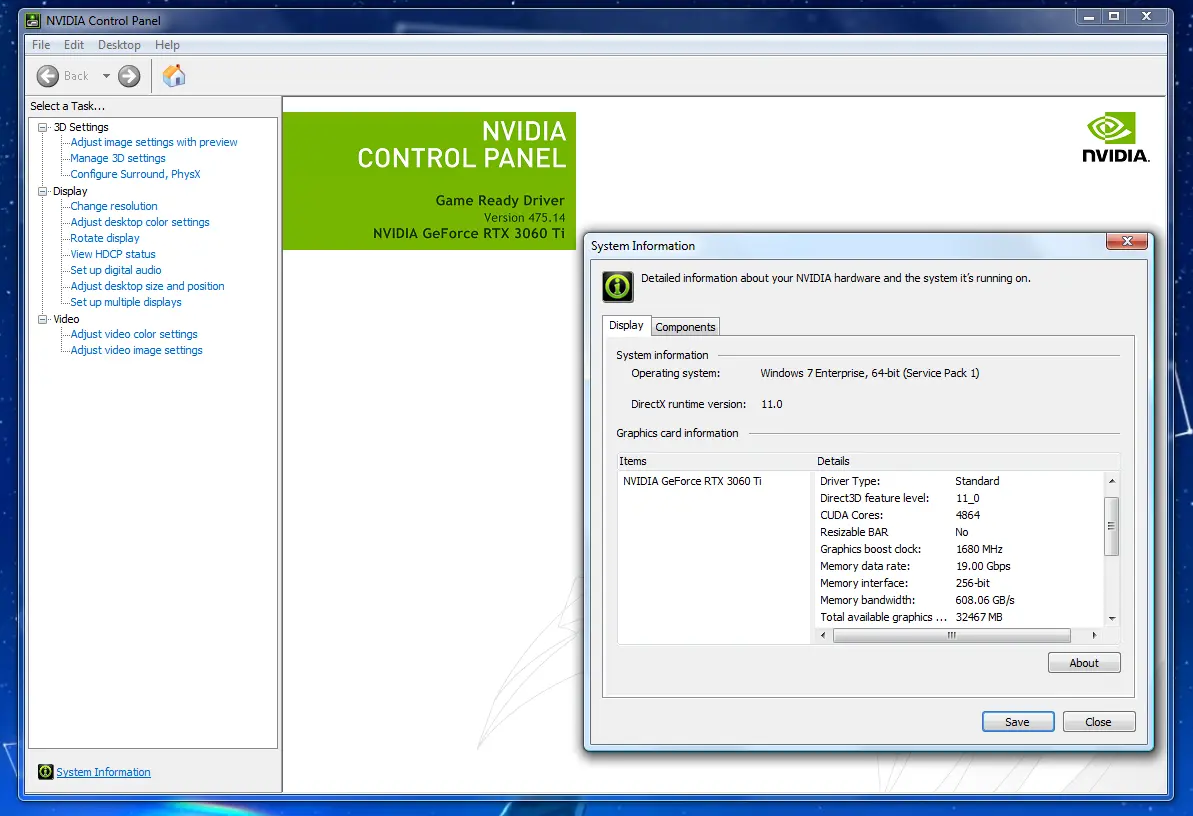Click the Video tree label

coord(66,319)
